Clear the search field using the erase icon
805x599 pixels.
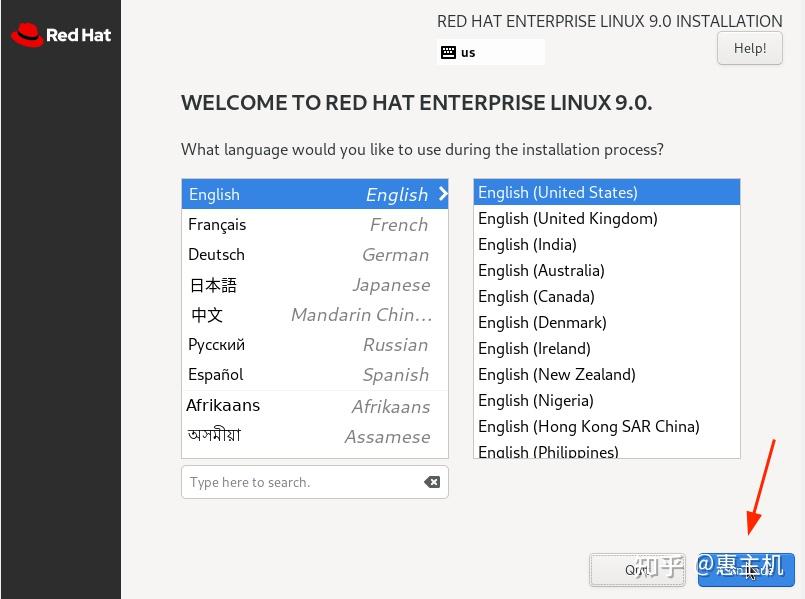tap(432, 481)
